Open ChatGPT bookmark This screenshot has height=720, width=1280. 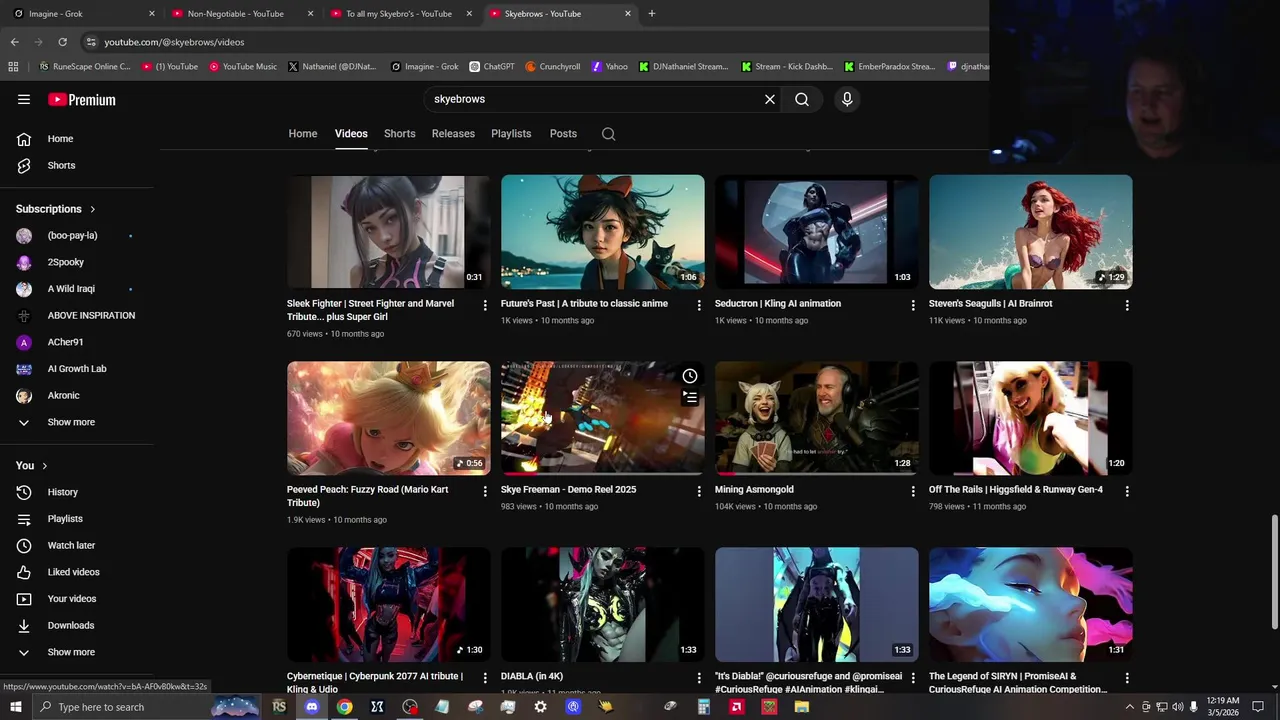[x=492, y=67]
